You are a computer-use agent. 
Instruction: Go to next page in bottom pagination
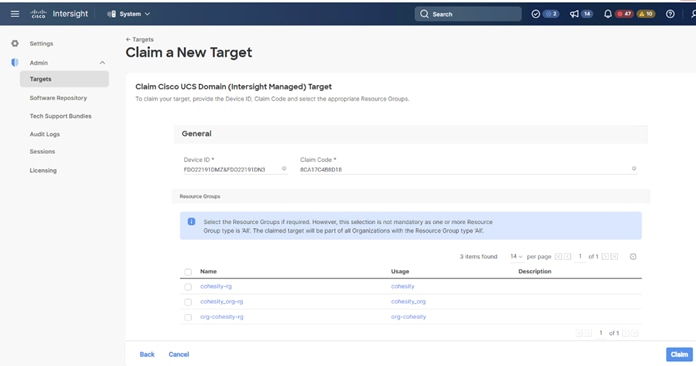click(625, 333)
